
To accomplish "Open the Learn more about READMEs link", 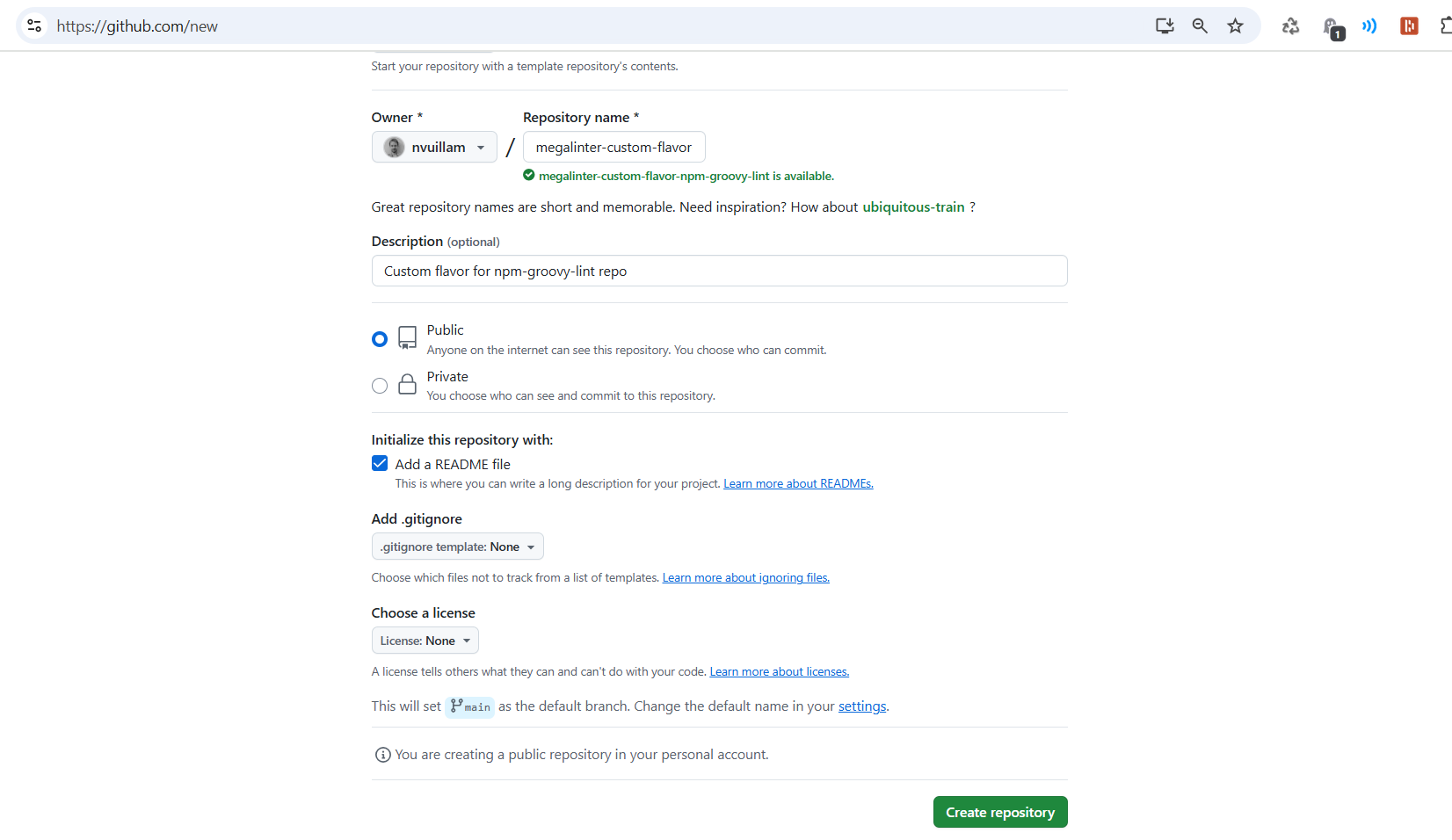I will click(x=798, y=484).
